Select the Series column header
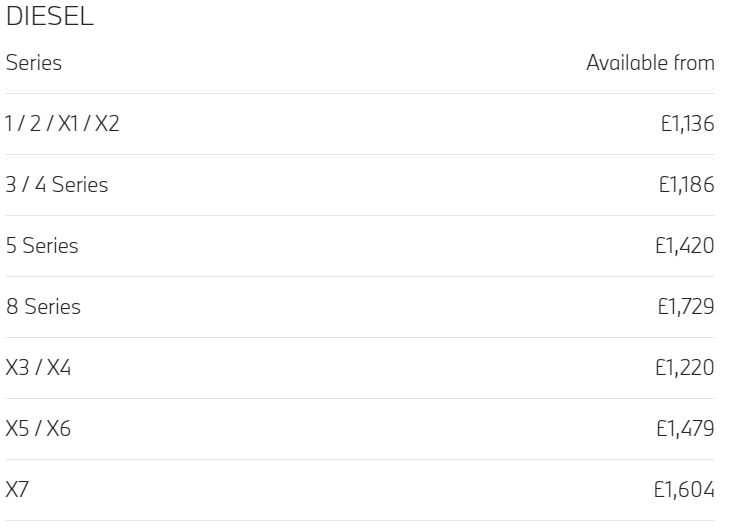The width and height of the screenshot is (743, 530). click(34, 63)
